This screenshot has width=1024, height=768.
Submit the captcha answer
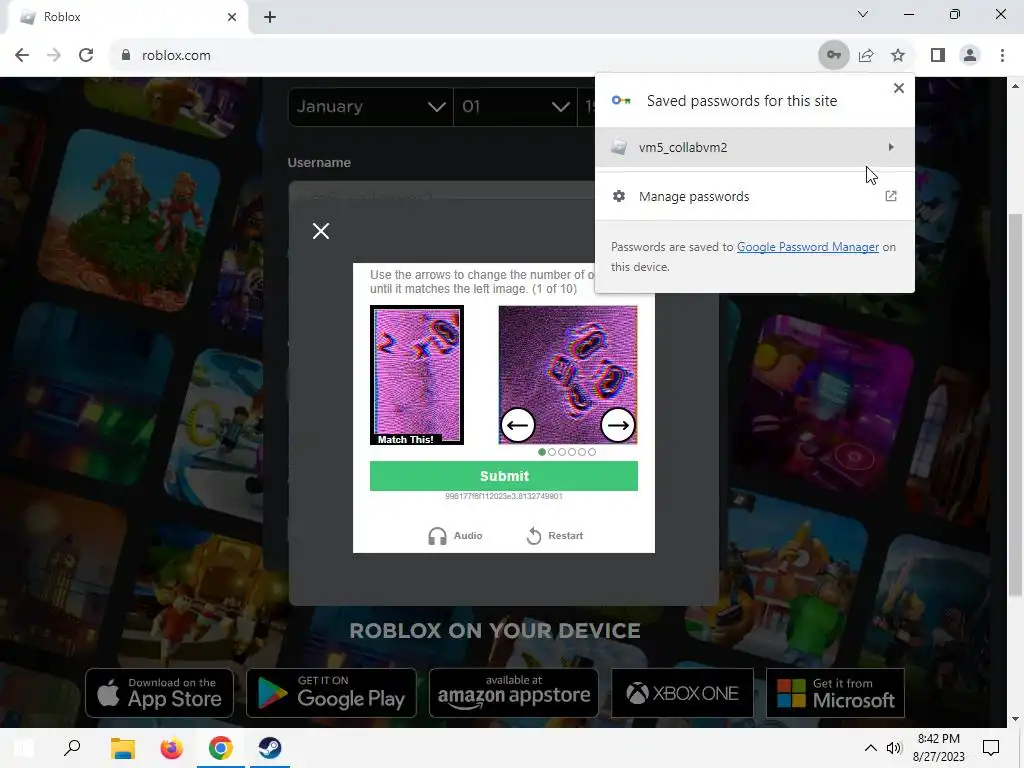point(504,476)
